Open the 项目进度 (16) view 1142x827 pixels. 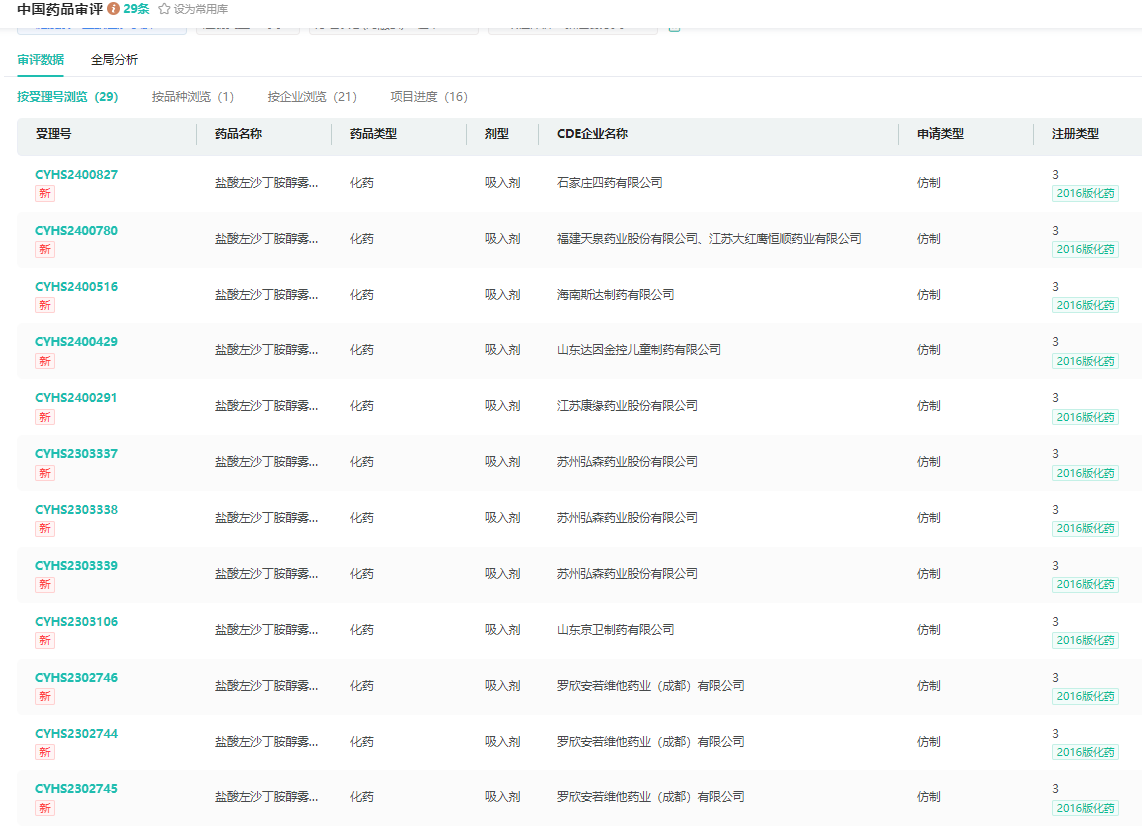click(x=428, y=97)
